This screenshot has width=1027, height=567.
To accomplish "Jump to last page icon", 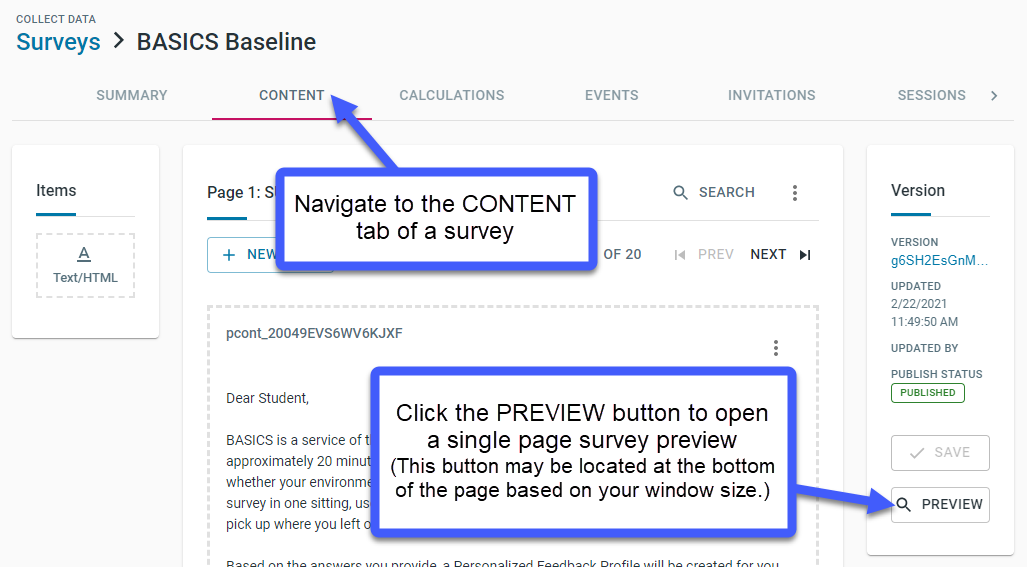I will pyautogui.click(x=805, y=255).
